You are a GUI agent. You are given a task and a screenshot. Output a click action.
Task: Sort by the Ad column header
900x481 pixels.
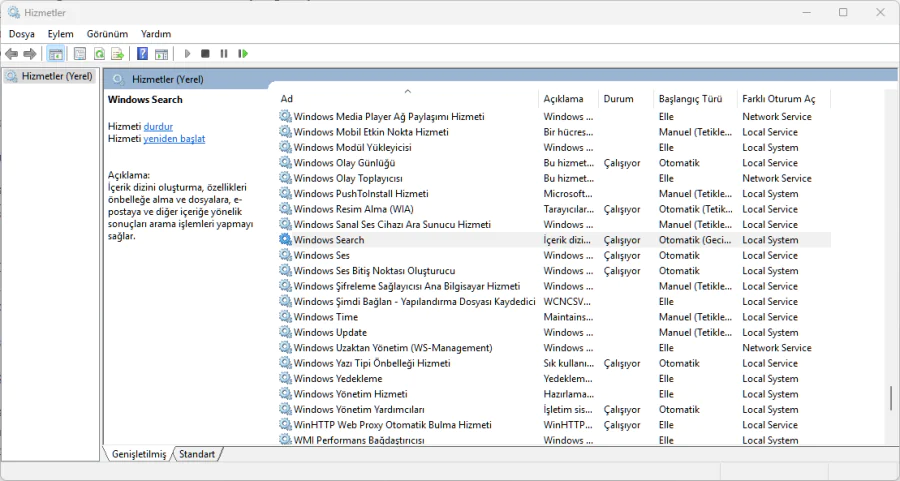[407, 99]
